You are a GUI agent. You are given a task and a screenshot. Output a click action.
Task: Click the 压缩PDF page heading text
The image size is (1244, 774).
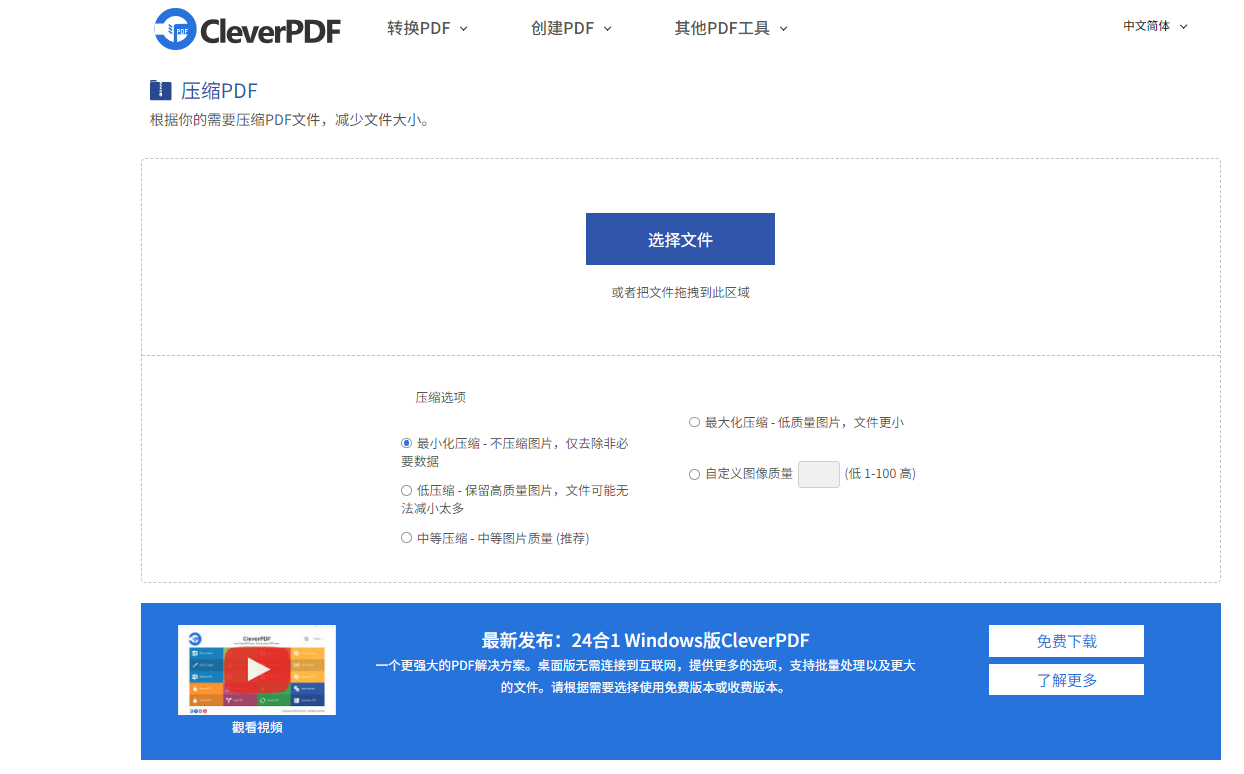(x=219, y=91)
